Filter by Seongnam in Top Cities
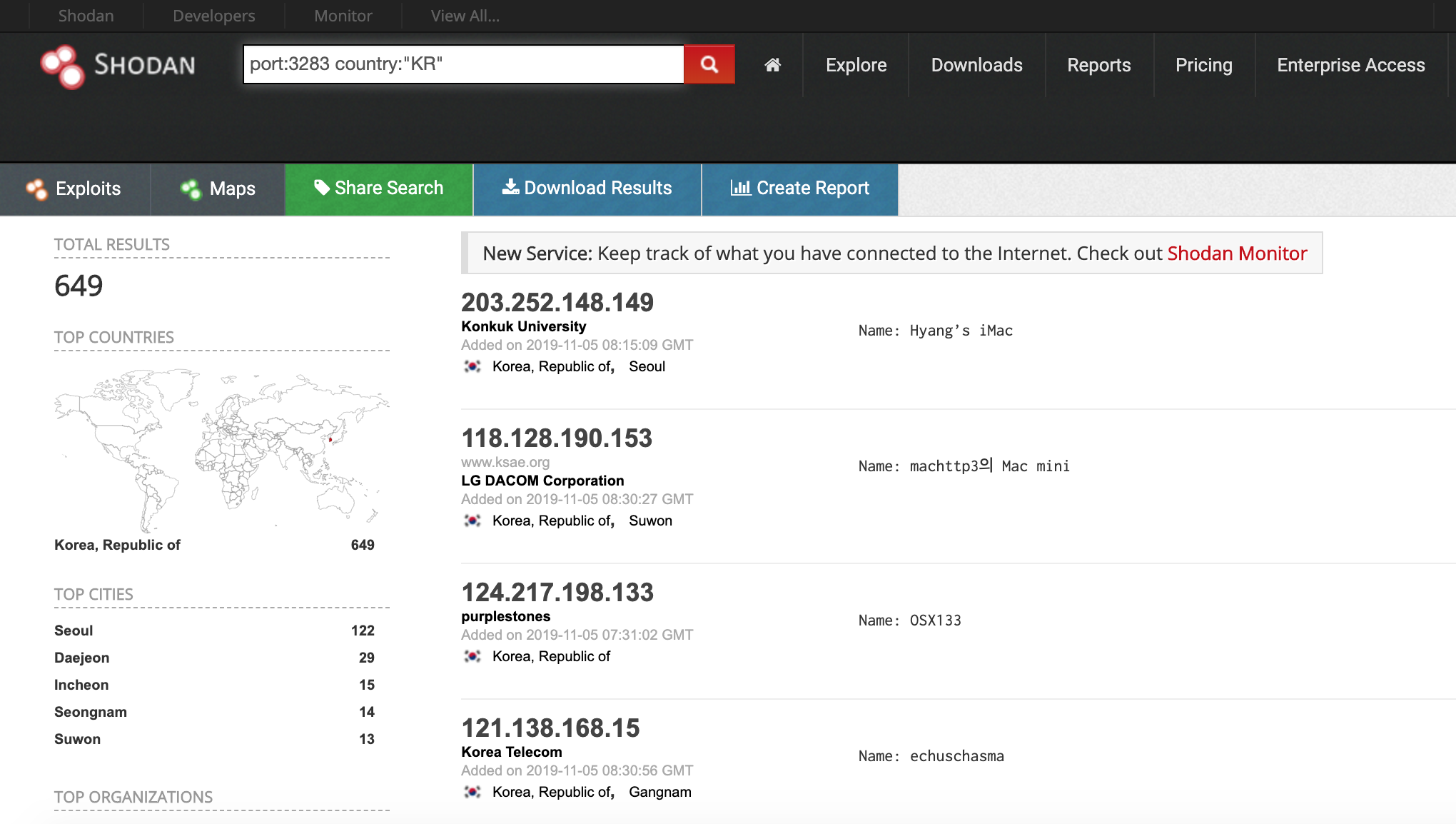Viewport: 1456px width, 824px height. click(x=91, y=712)
